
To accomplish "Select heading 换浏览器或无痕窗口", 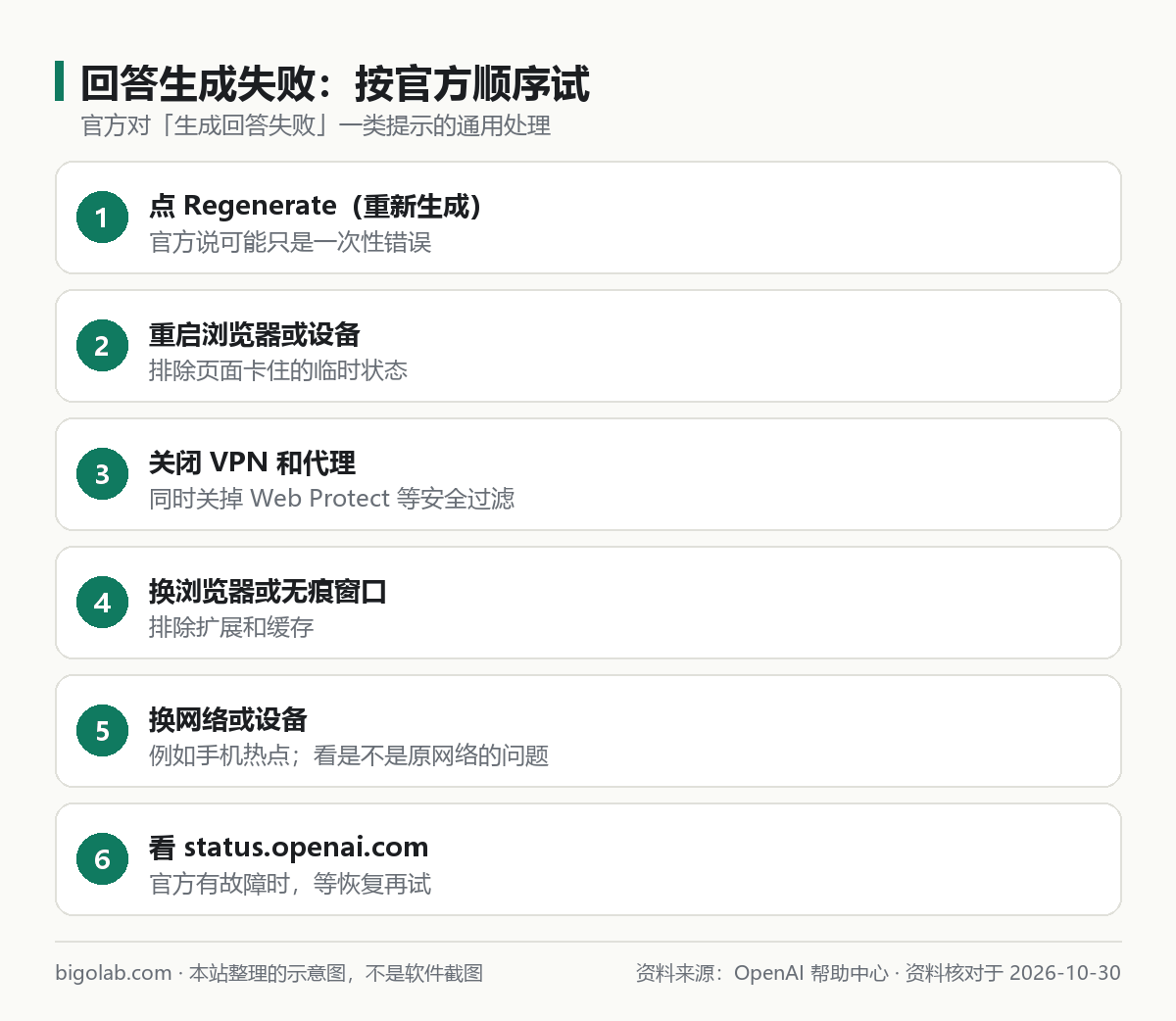I will [x=268, y=591].
